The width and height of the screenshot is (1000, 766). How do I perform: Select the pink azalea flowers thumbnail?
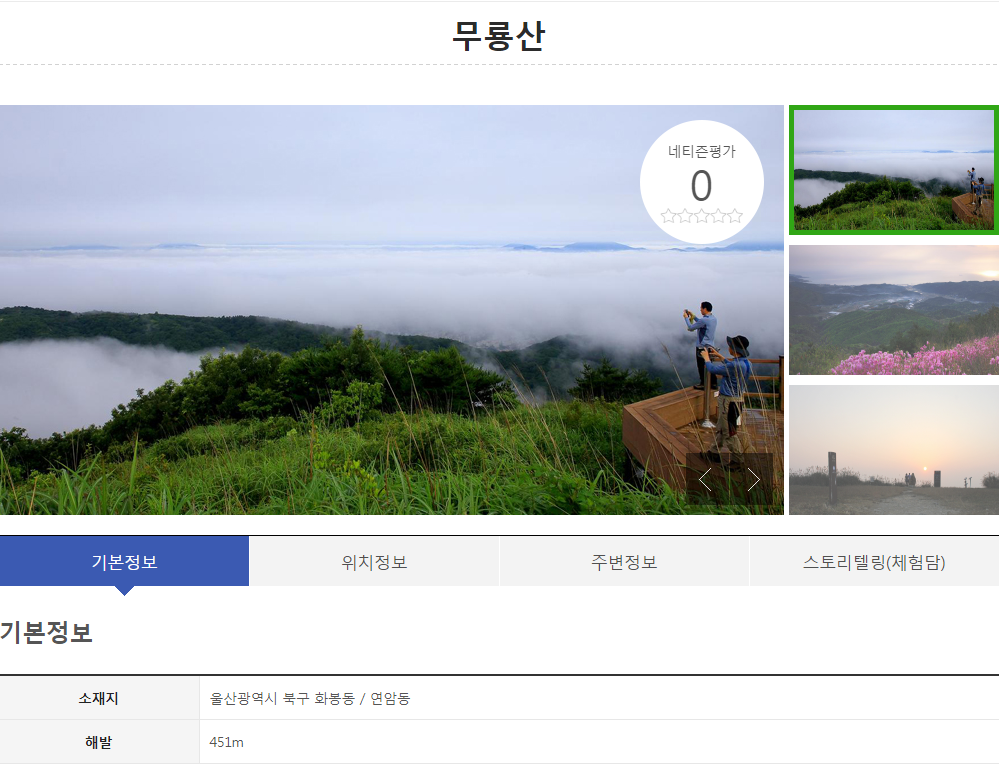(x=893, y=310)
